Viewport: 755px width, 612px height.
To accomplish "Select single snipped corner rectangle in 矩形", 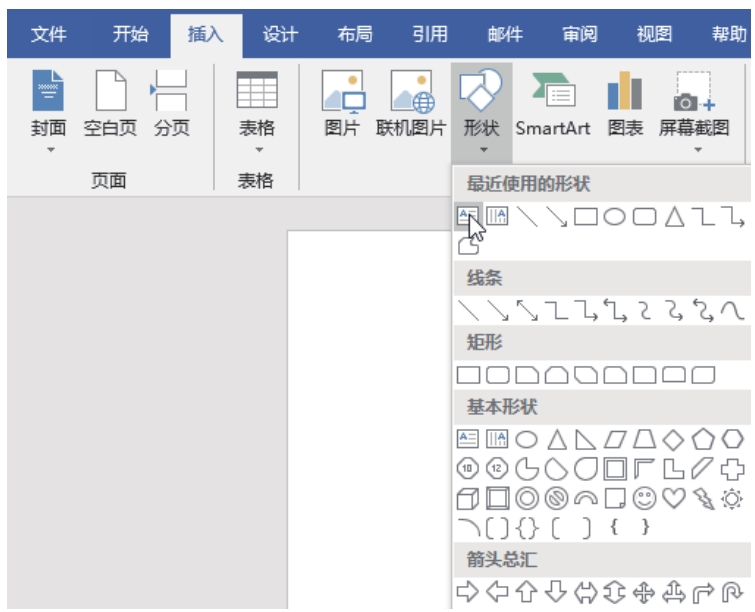I will coord(527,375).
